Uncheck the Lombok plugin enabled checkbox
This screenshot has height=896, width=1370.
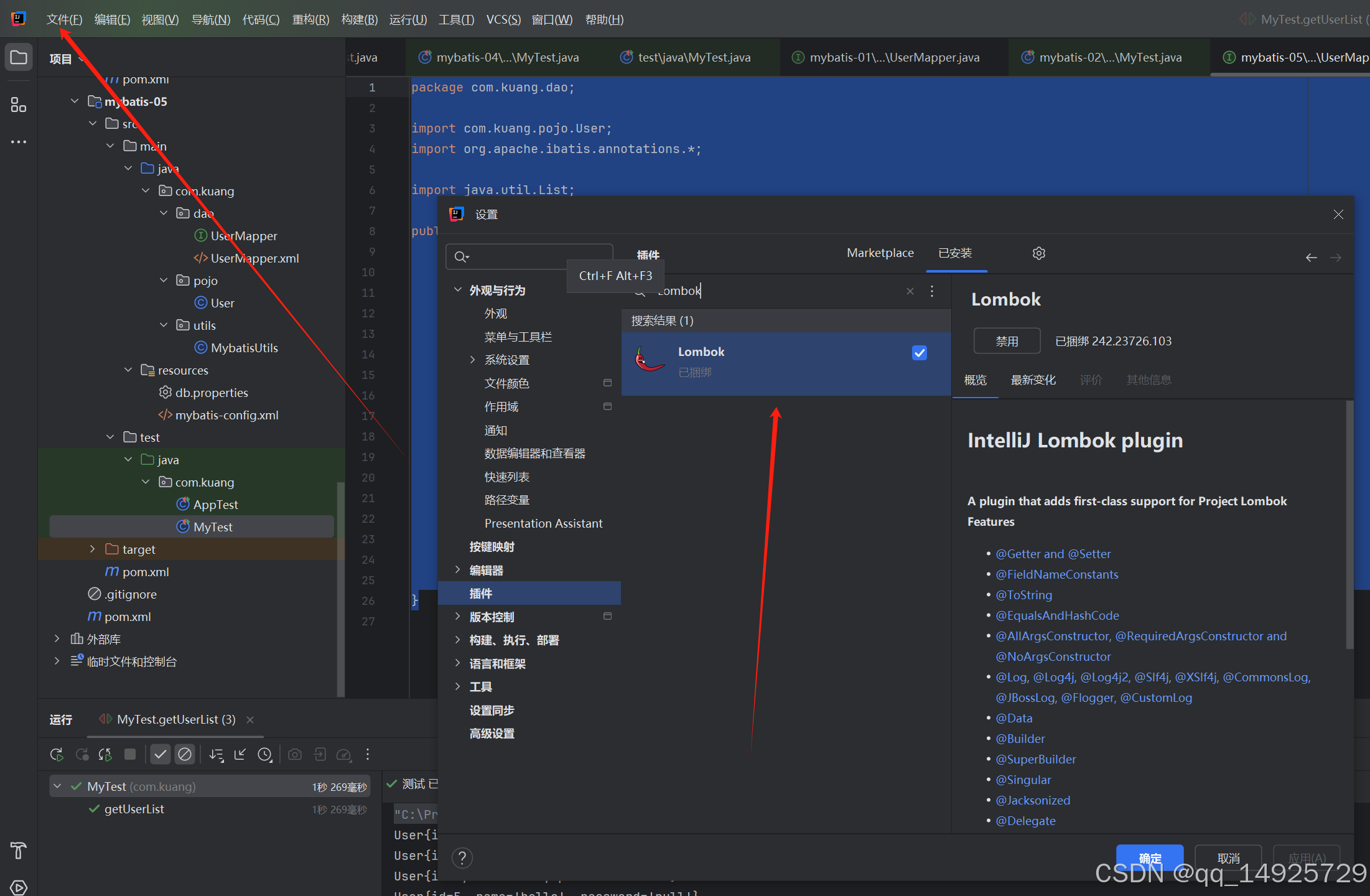[x=919, y=353]
